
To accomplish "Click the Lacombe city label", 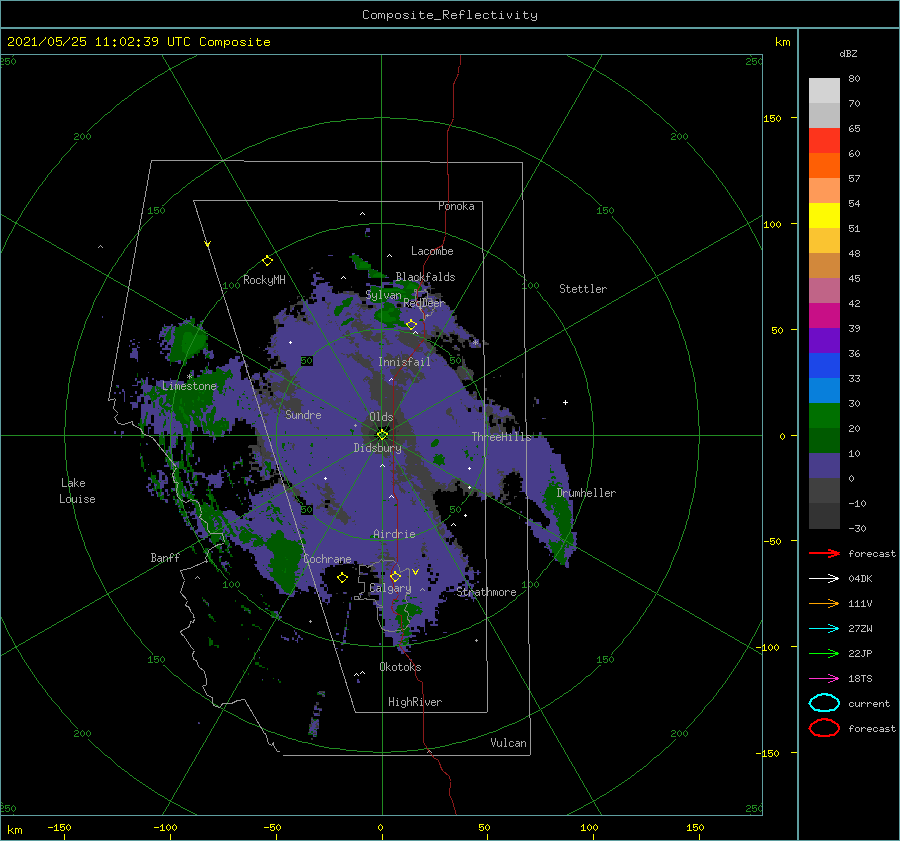I will [432, 251].
